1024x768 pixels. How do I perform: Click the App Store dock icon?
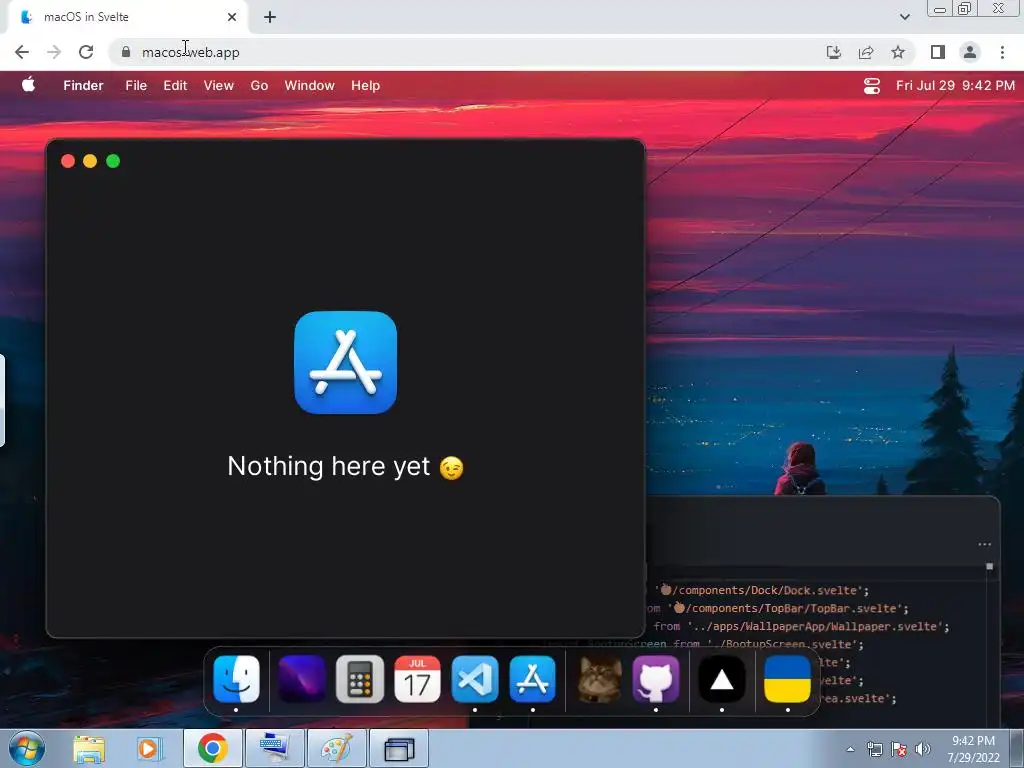point(533,679)
